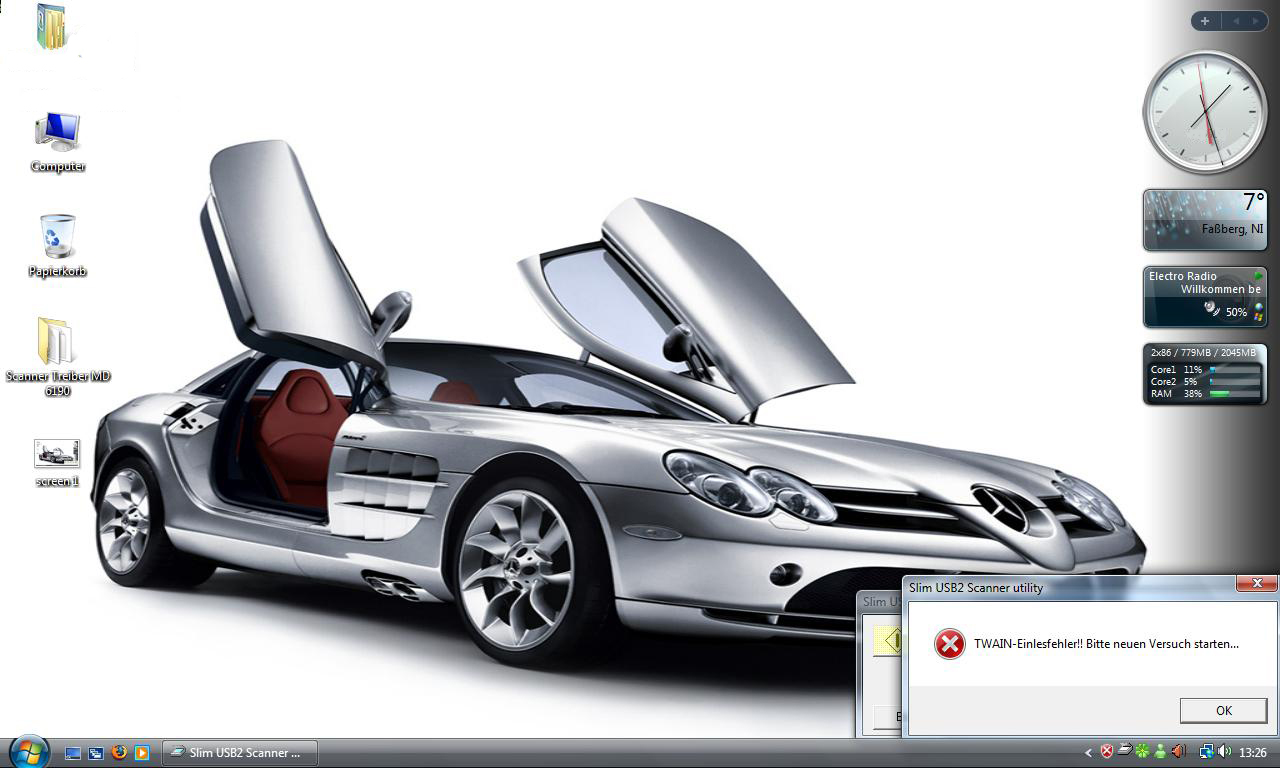Open network connection tray icon

coord(1207,751)
